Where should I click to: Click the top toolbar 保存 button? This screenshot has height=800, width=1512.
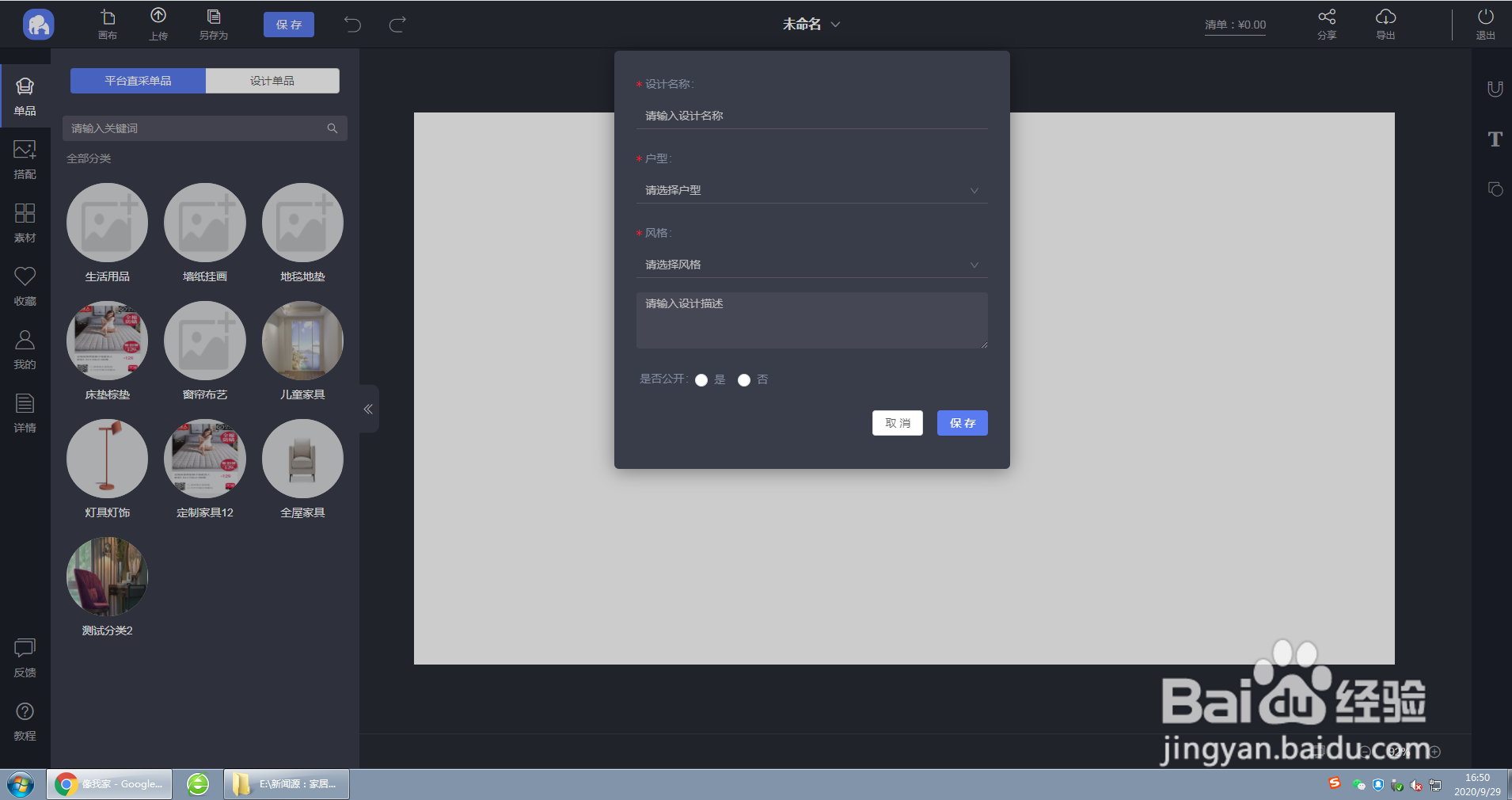point(289,25)
